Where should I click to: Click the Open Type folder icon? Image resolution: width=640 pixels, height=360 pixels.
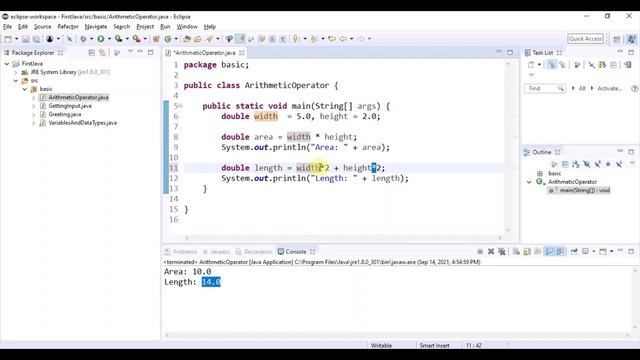(187, 39)
